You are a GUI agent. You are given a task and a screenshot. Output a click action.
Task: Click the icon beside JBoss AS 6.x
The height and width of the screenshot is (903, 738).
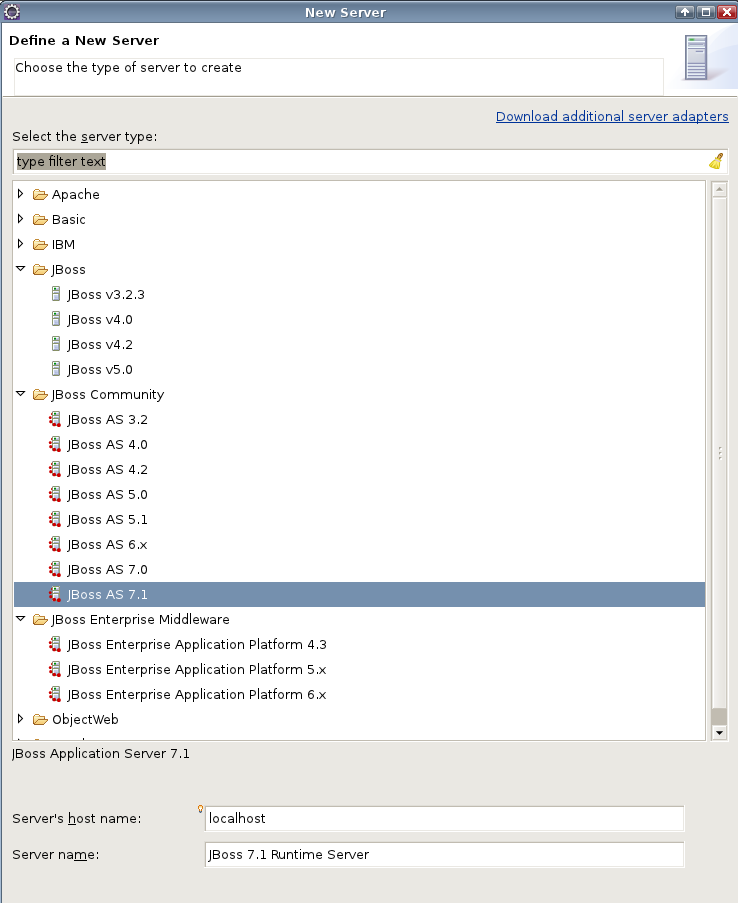55,544
